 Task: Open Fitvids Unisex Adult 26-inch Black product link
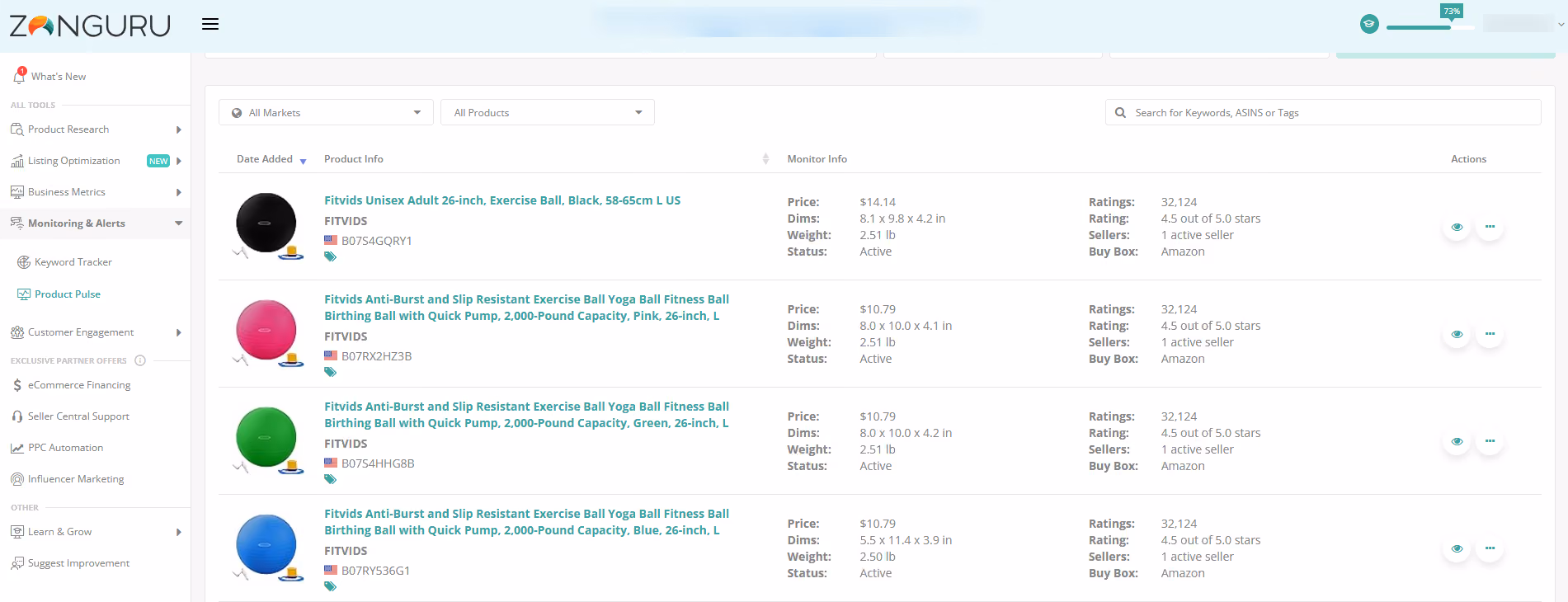(x=502, y=200)
